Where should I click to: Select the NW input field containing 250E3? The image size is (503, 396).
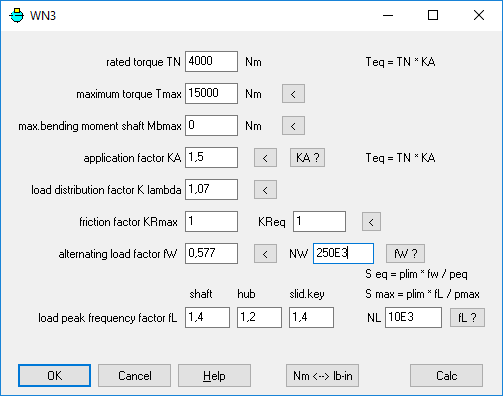pyautogui.click(x=343, y=253)
